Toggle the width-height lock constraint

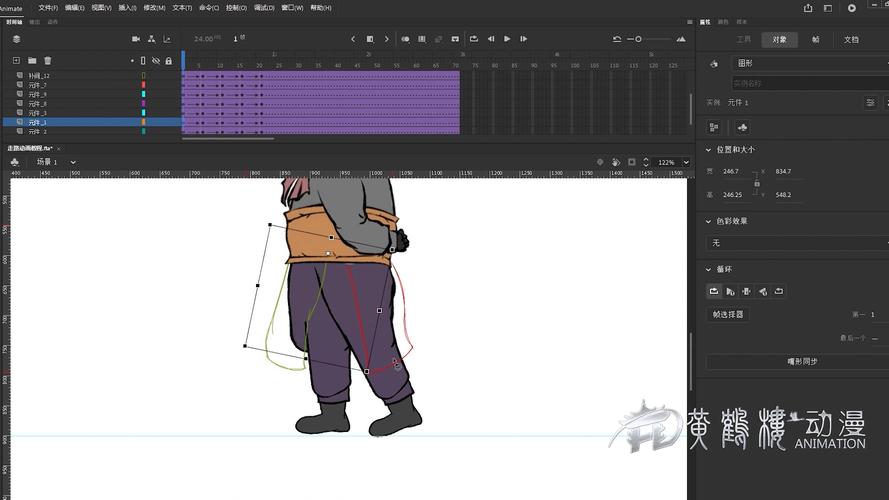pos(756,183)
